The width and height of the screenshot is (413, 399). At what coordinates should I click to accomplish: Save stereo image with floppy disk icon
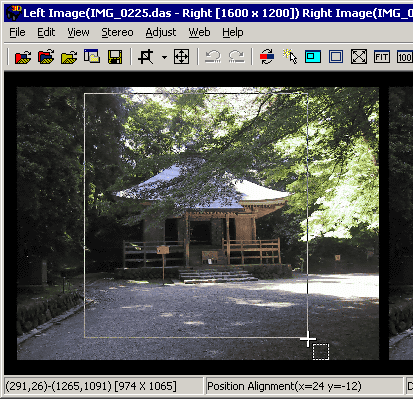[x=115, y=57]
